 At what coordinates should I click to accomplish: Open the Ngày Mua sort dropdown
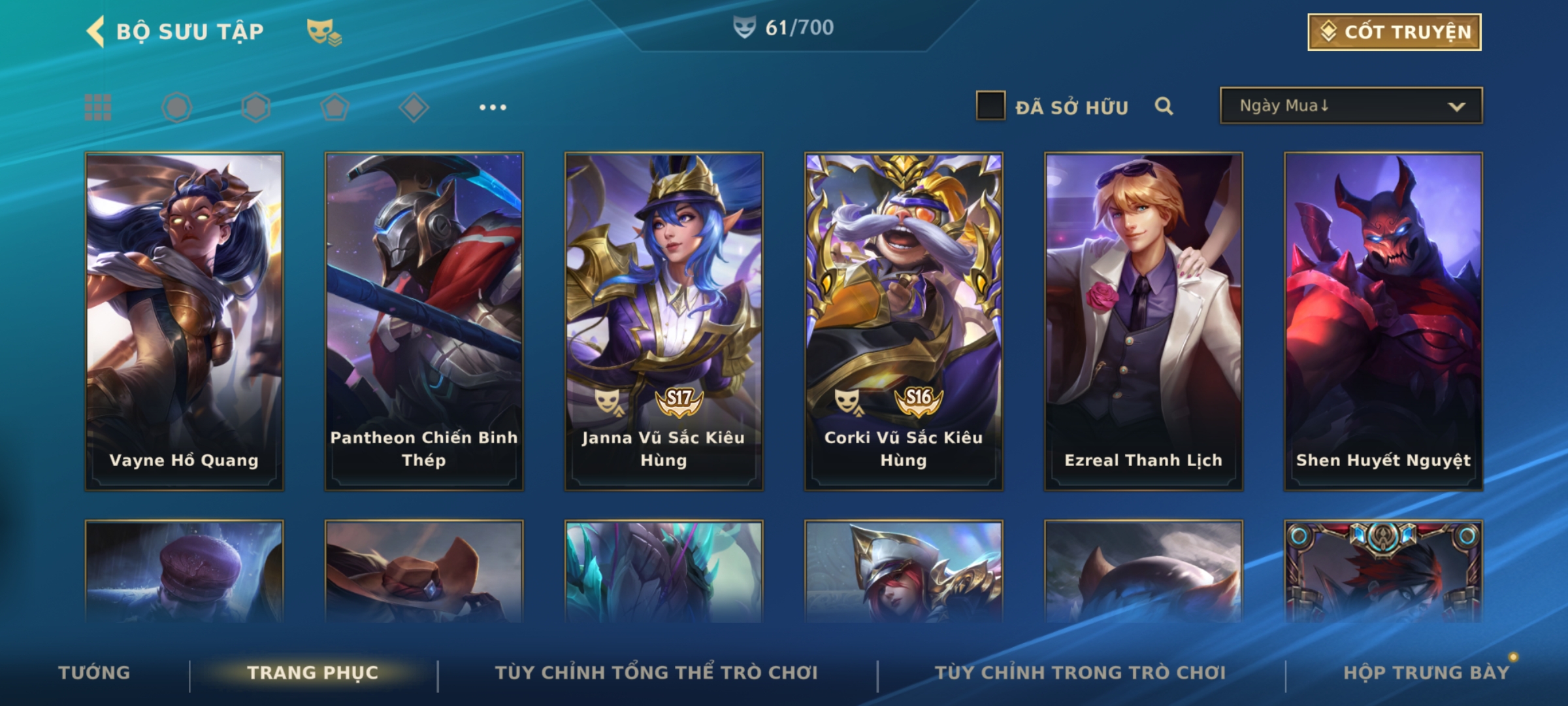1351,105
